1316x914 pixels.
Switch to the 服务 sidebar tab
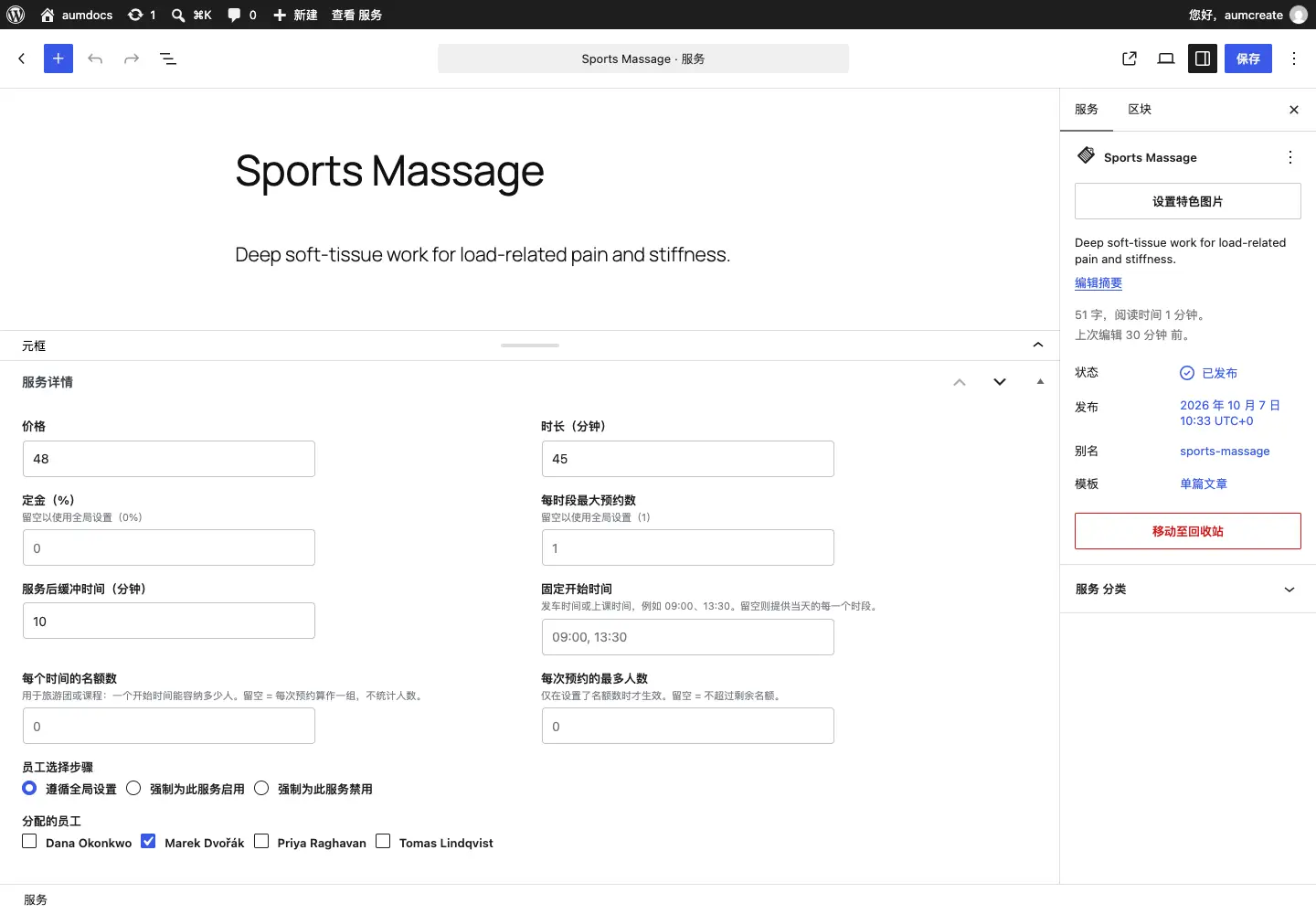pos(1087,110)
